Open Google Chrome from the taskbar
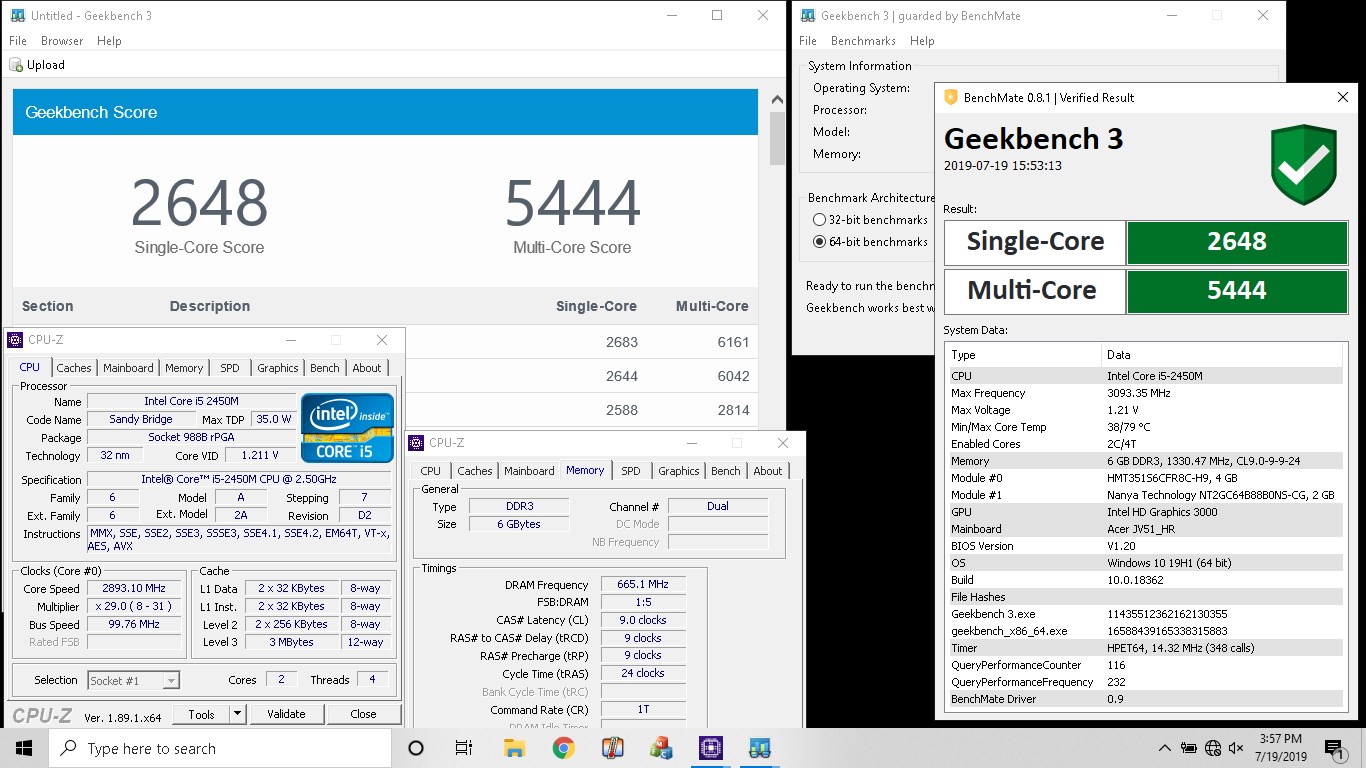 tap(563, 748)
